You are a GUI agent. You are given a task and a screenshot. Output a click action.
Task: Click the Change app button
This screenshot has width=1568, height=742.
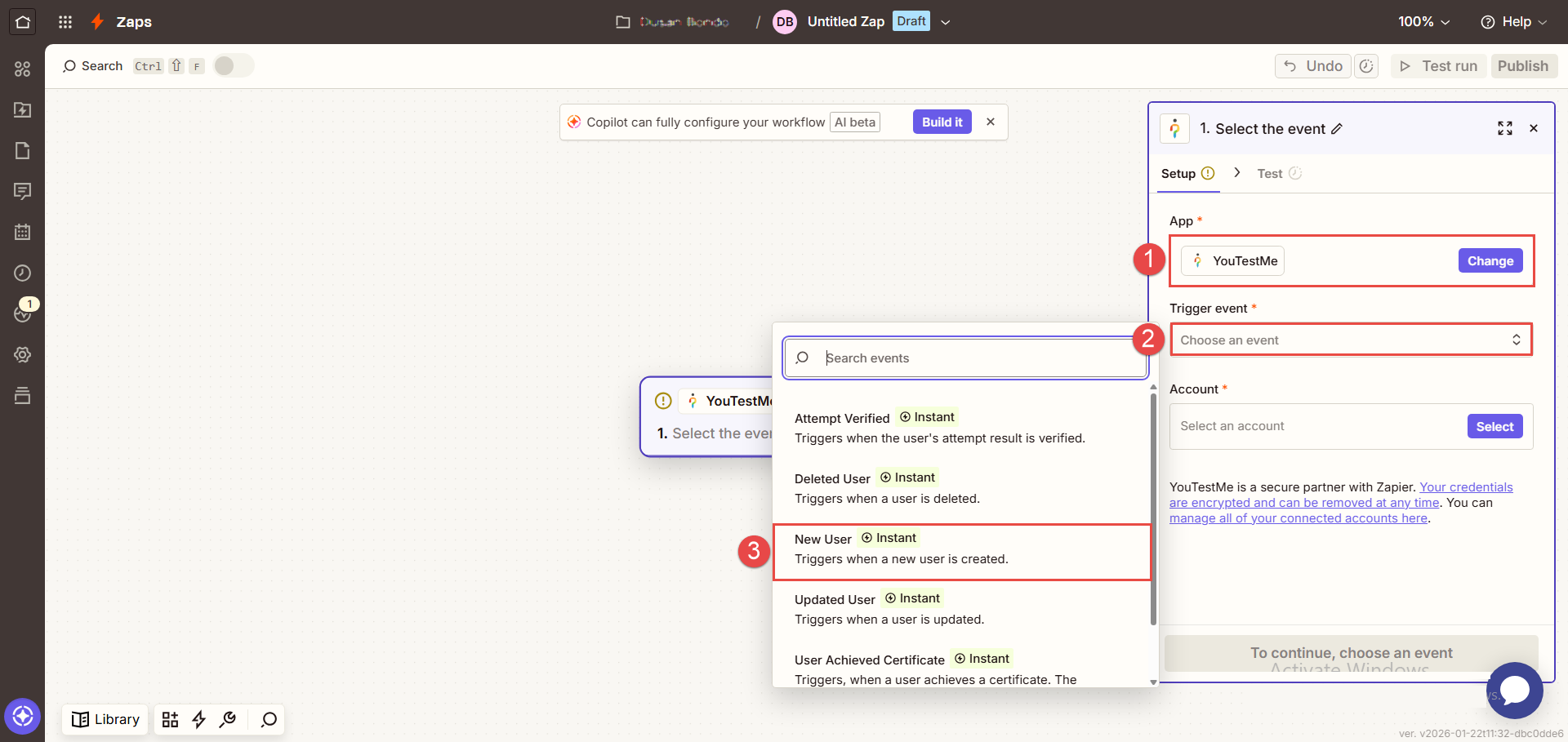point(1490,260)
